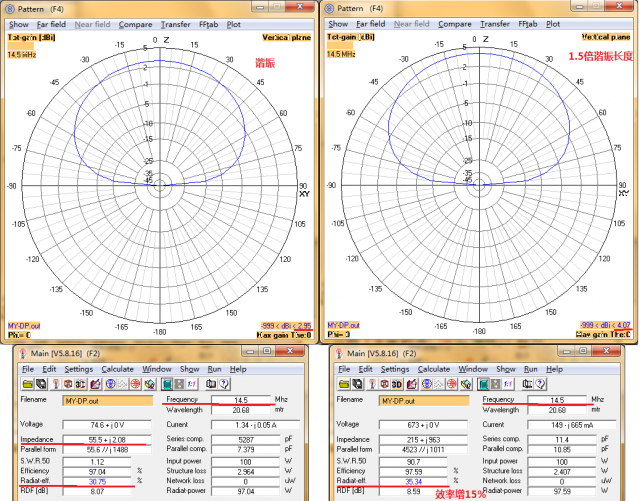Open Window menu in right Main window
Viewport: 640px width, 501px height.
point(473,369)
